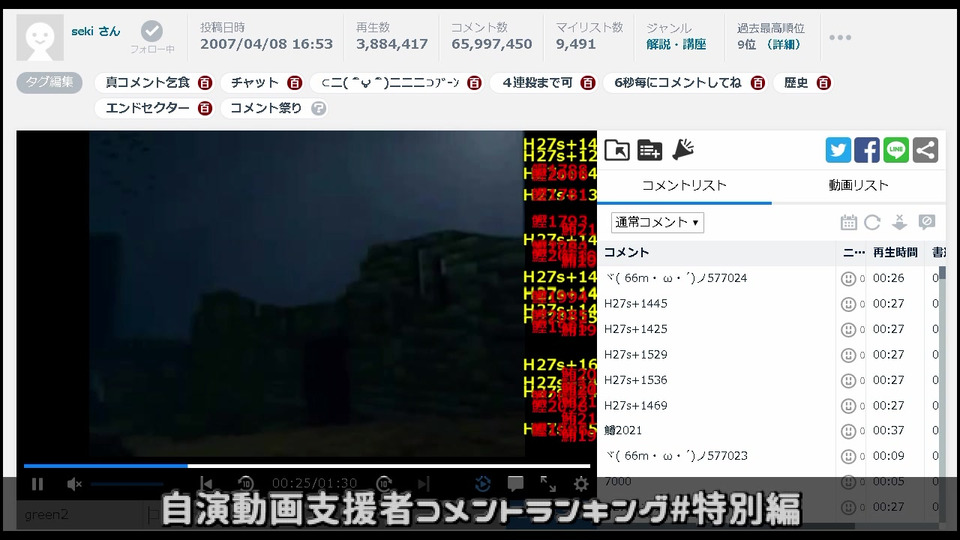
Task: Open the 通常コメント dropdown
Action: 657,222
